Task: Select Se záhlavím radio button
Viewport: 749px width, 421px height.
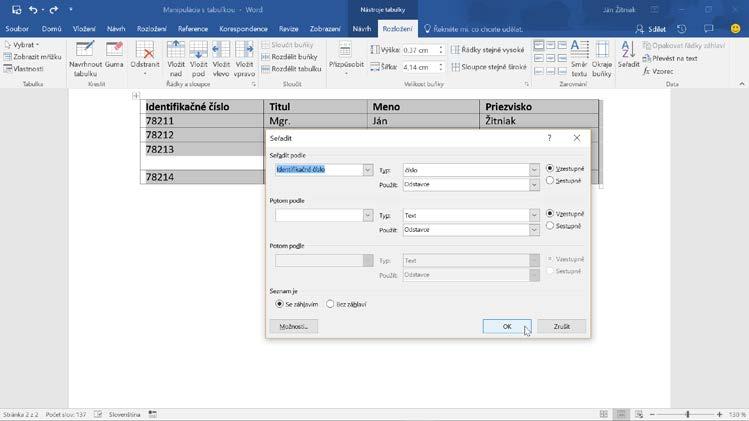Action: pos(279,304)
